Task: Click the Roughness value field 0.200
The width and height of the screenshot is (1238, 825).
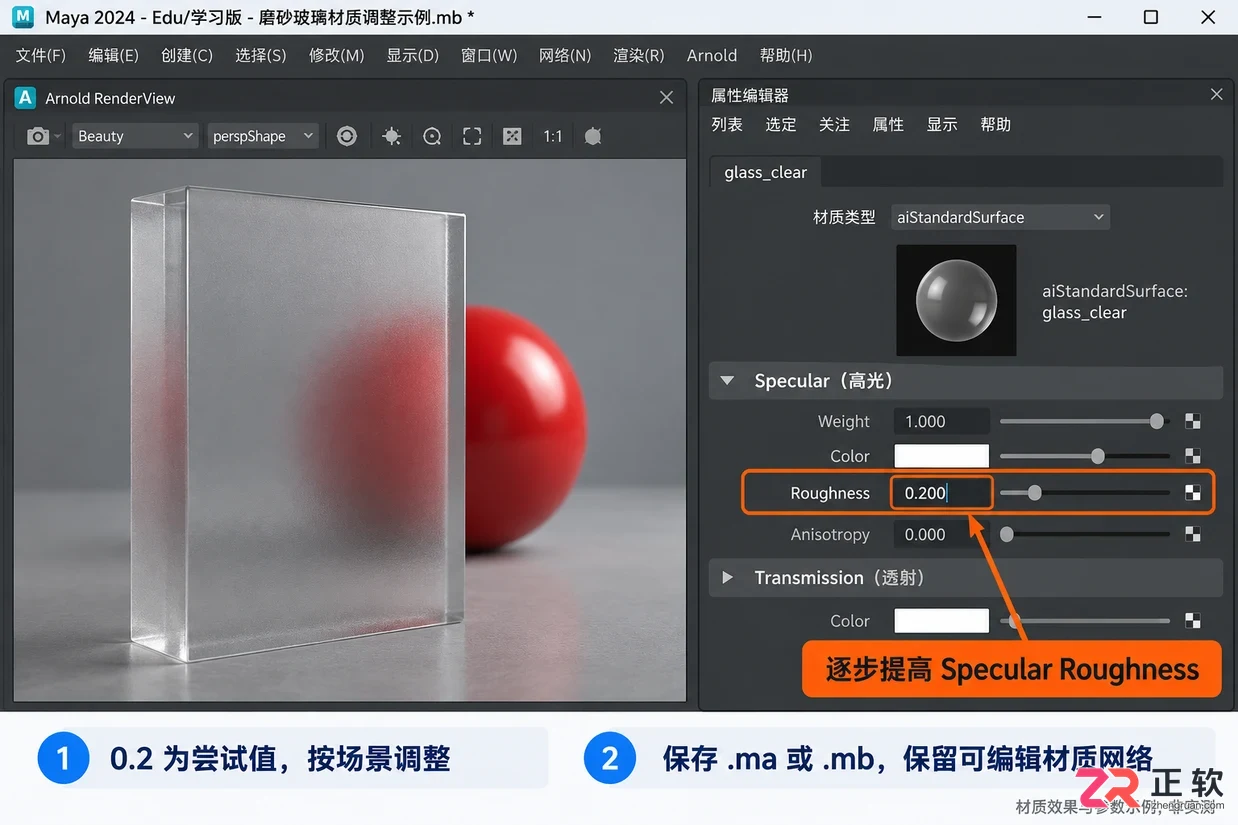Action: [x=941, y=492]
